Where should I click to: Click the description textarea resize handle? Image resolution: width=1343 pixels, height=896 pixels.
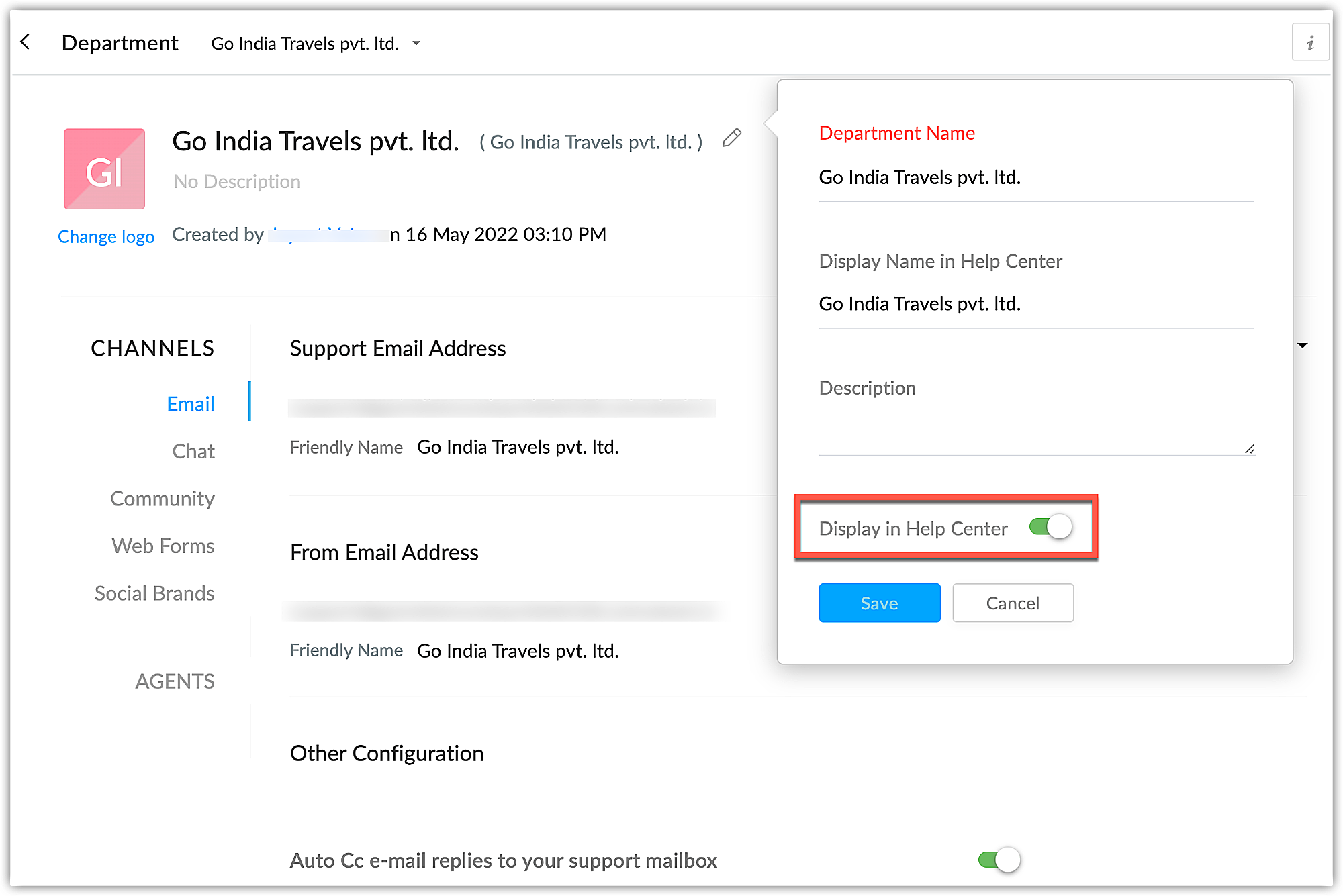click(1249, 449)
